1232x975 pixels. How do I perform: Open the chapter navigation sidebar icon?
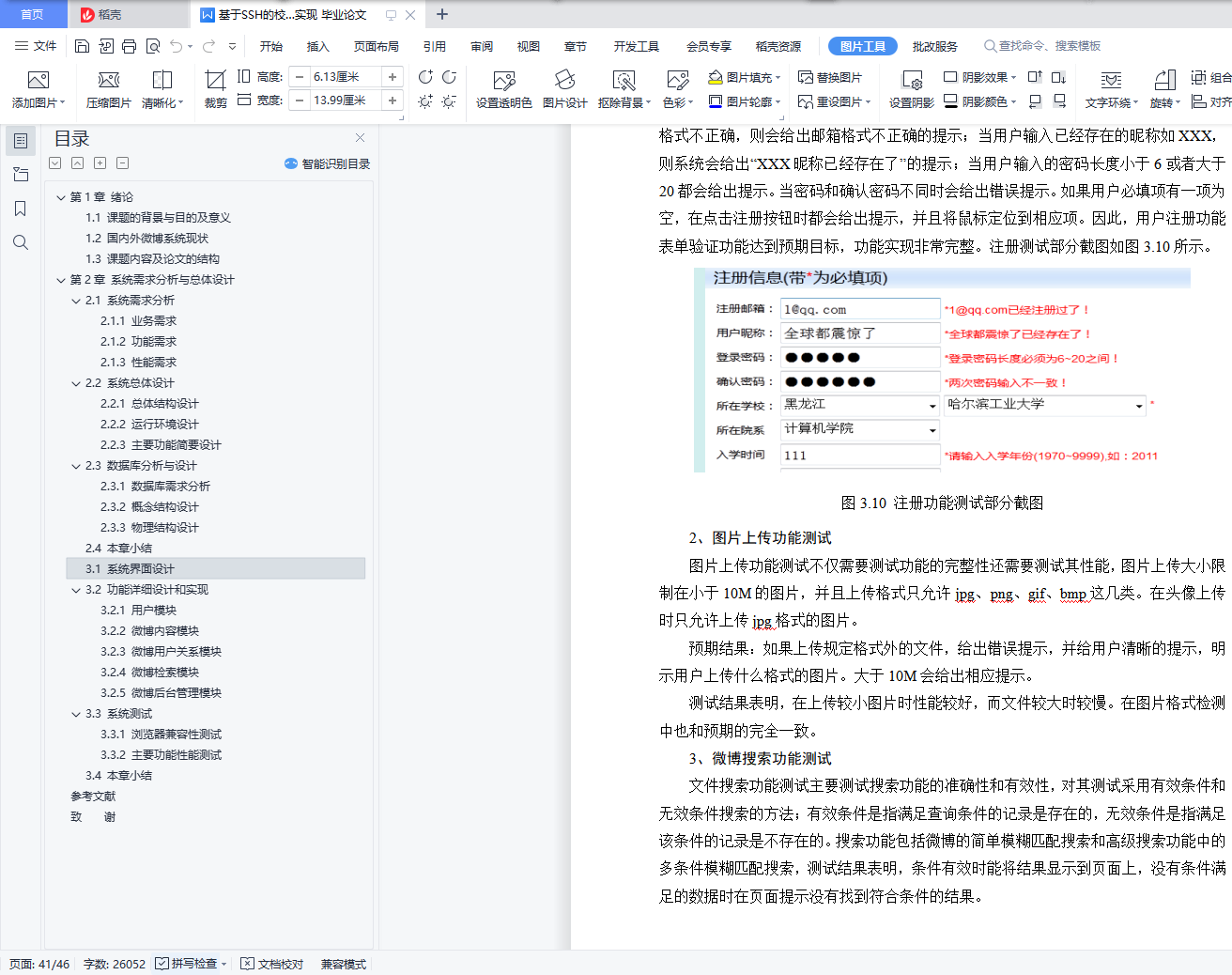pos(20,175)
